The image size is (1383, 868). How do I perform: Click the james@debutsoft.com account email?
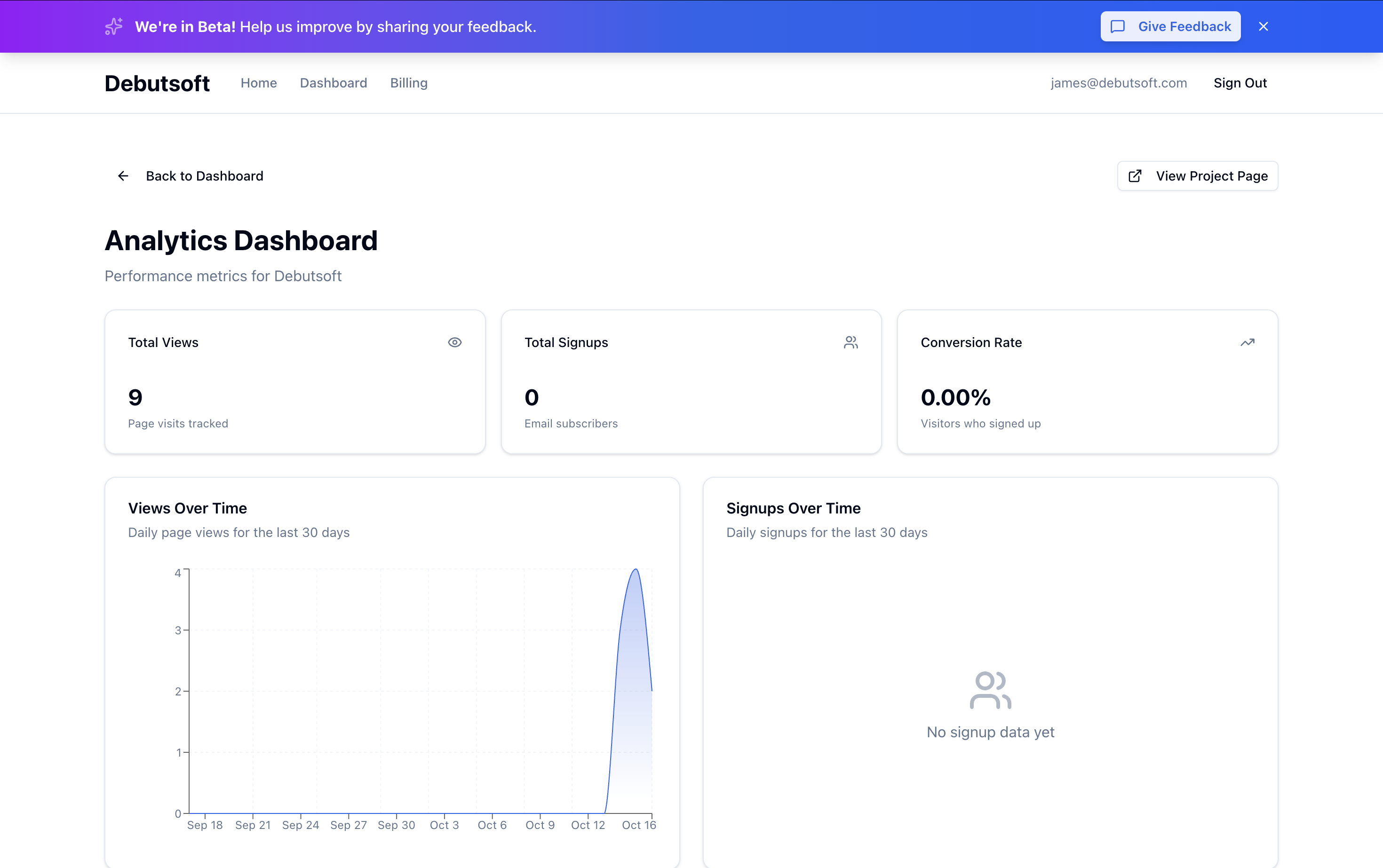tap(1118, 83)
